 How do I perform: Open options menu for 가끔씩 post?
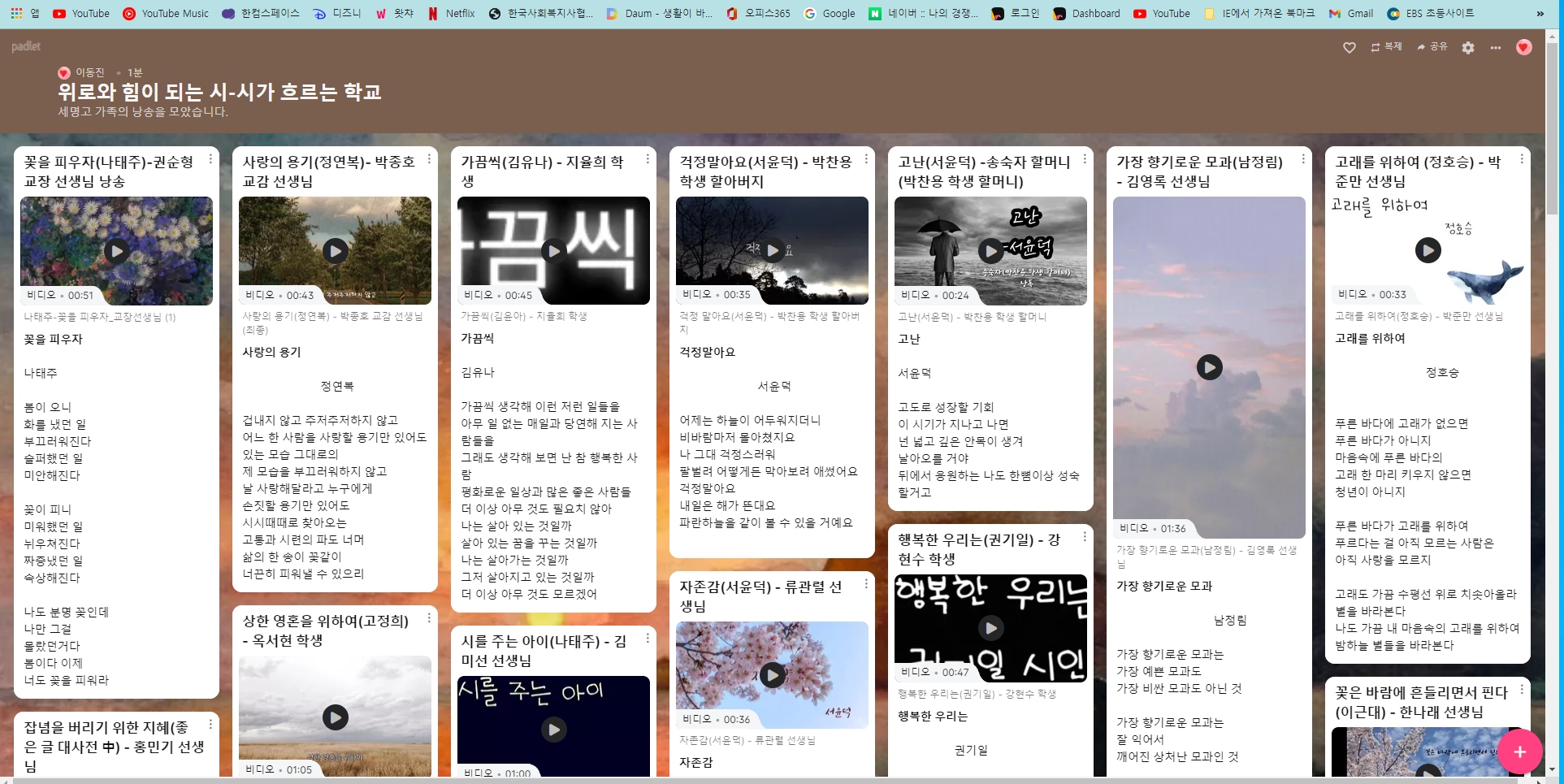click(648, 159)
